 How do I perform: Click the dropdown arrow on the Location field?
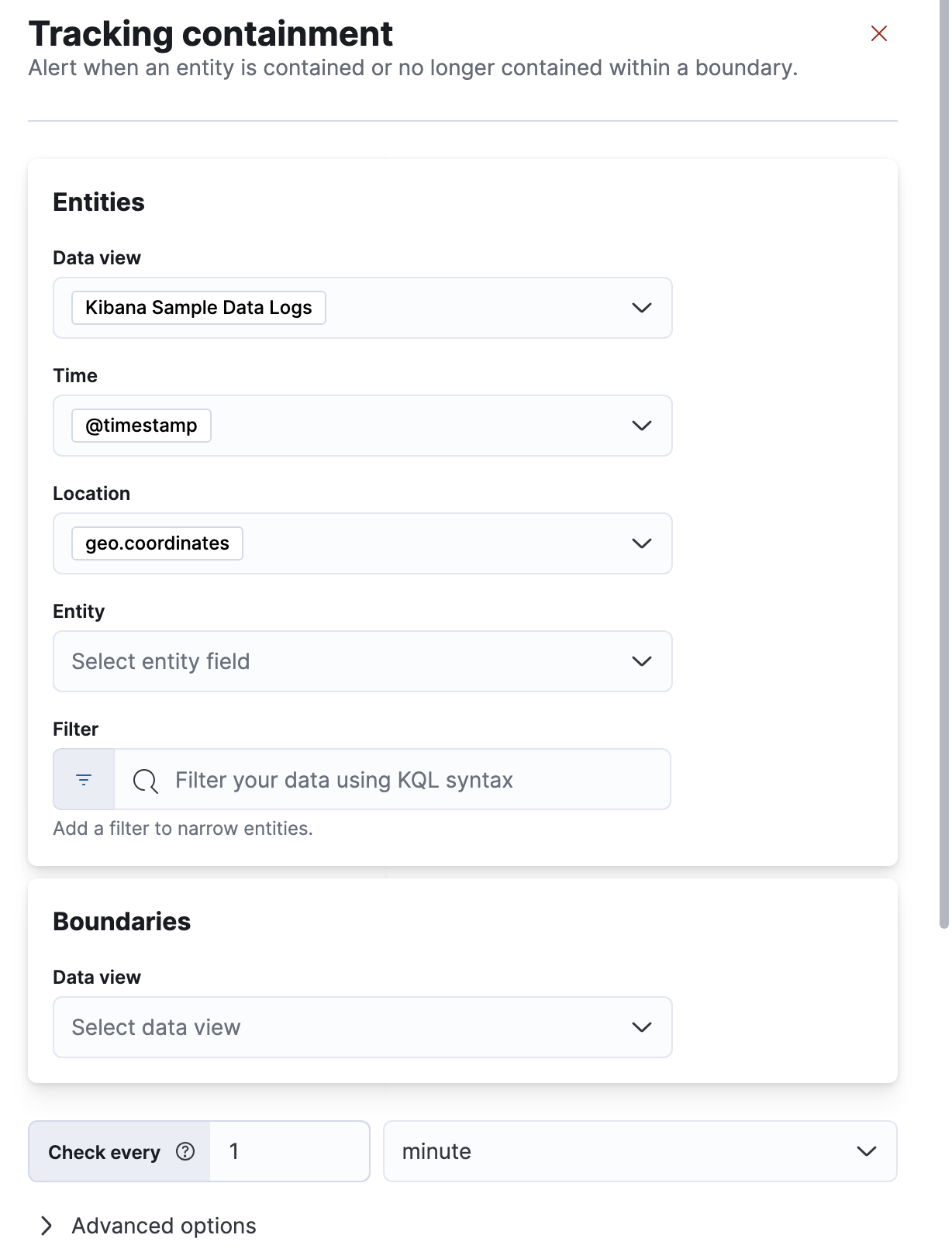coord(641,543)
